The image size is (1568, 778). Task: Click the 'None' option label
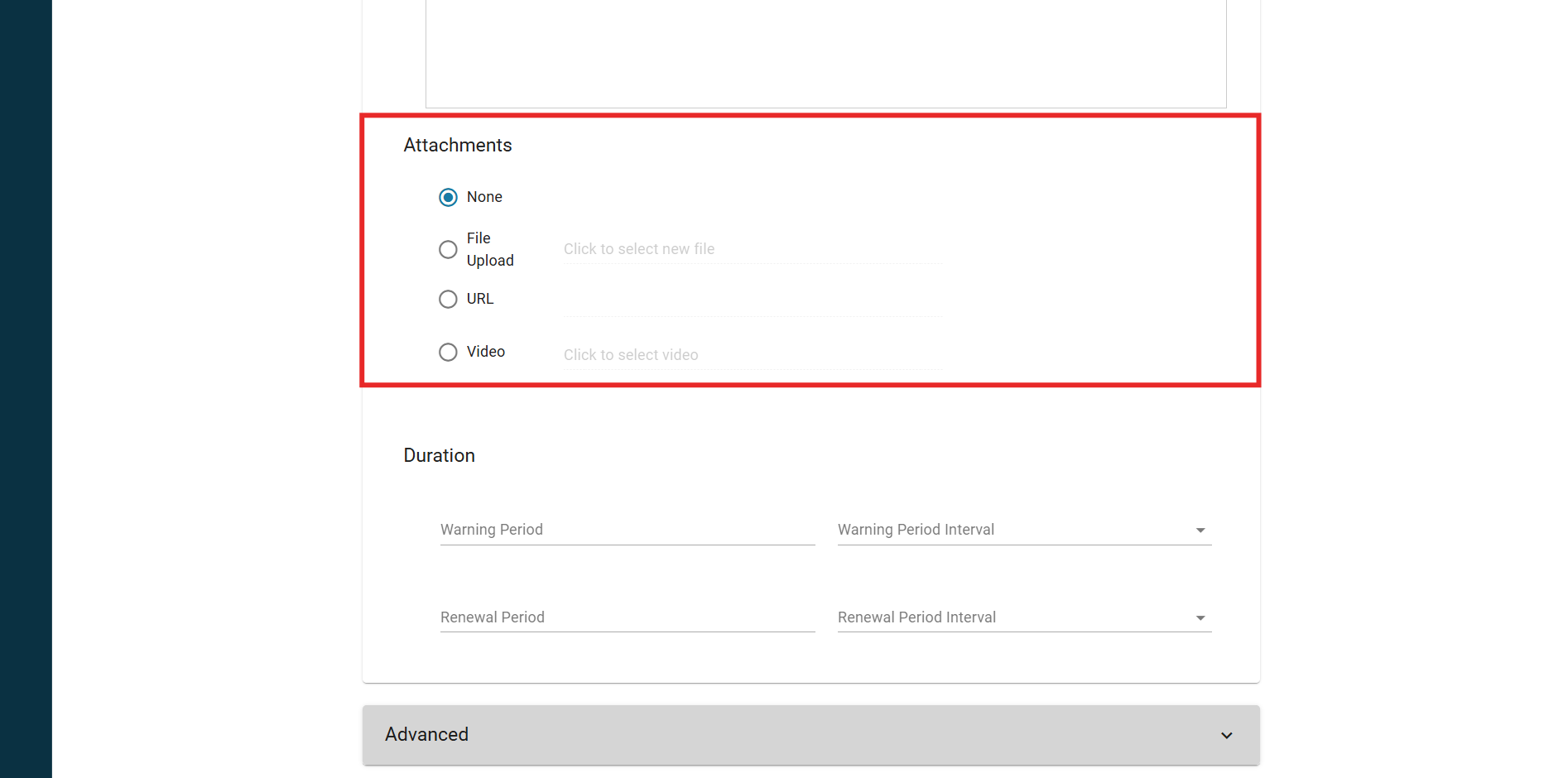pos(484,197)
